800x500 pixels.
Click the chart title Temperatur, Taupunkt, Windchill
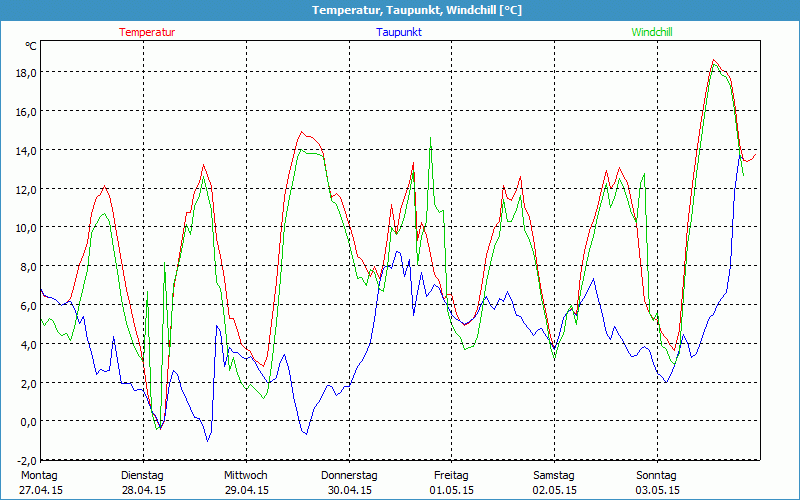(417, 10)
